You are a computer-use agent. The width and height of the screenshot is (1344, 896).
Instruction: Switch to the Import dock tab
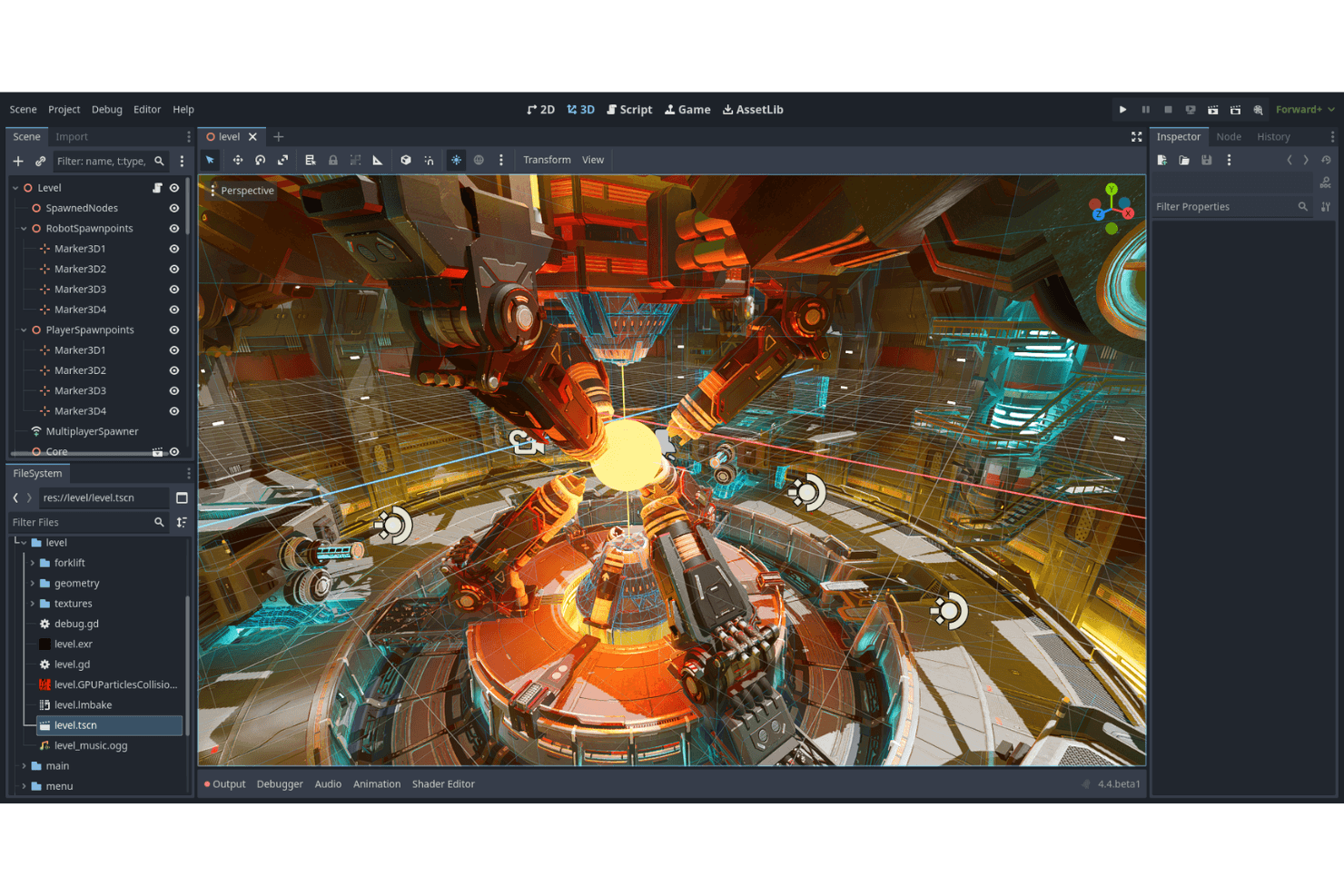tap(72, 137)
